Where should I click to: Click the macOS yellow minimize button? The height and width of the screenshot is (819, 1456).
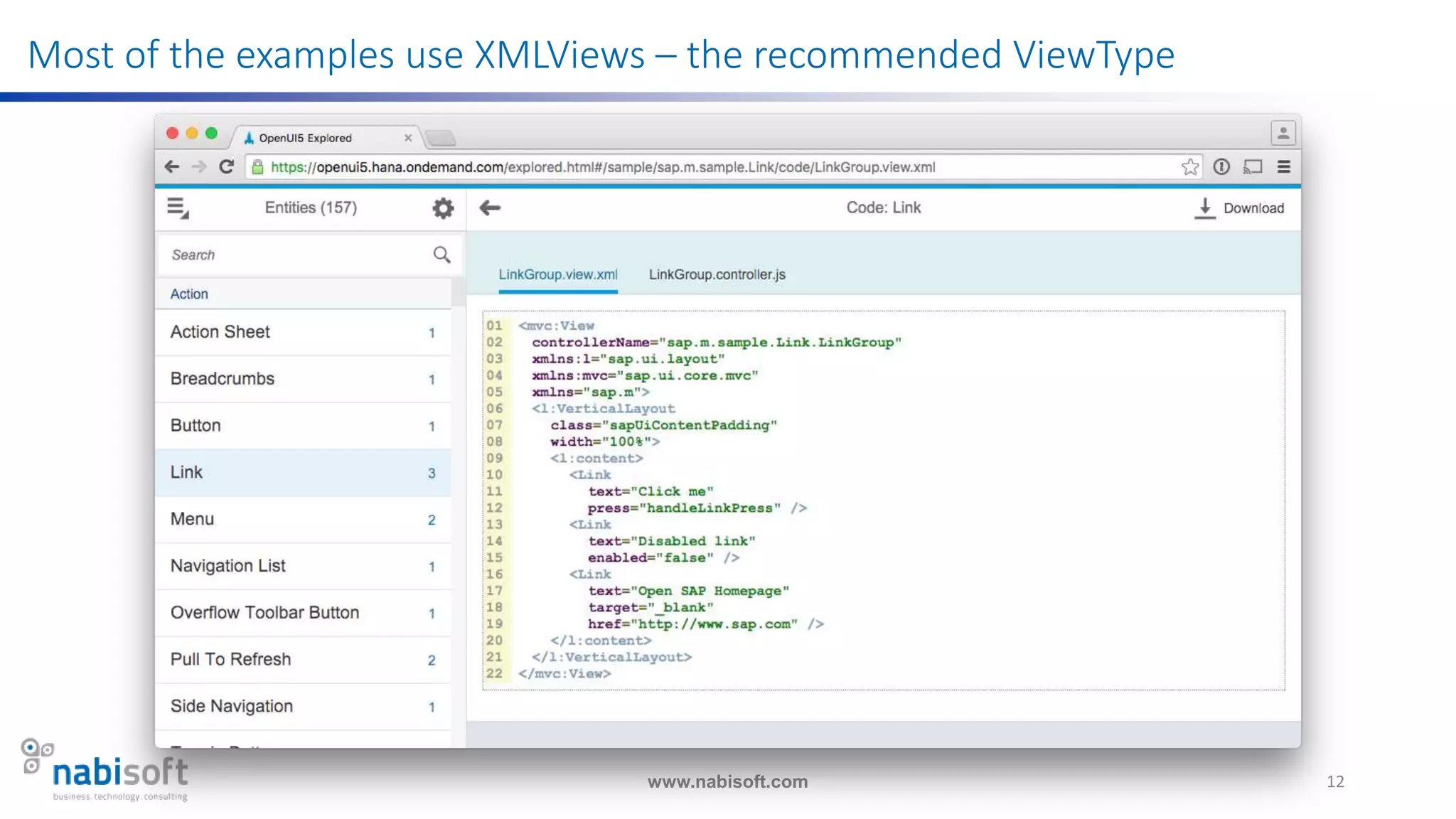coord(192,133)
